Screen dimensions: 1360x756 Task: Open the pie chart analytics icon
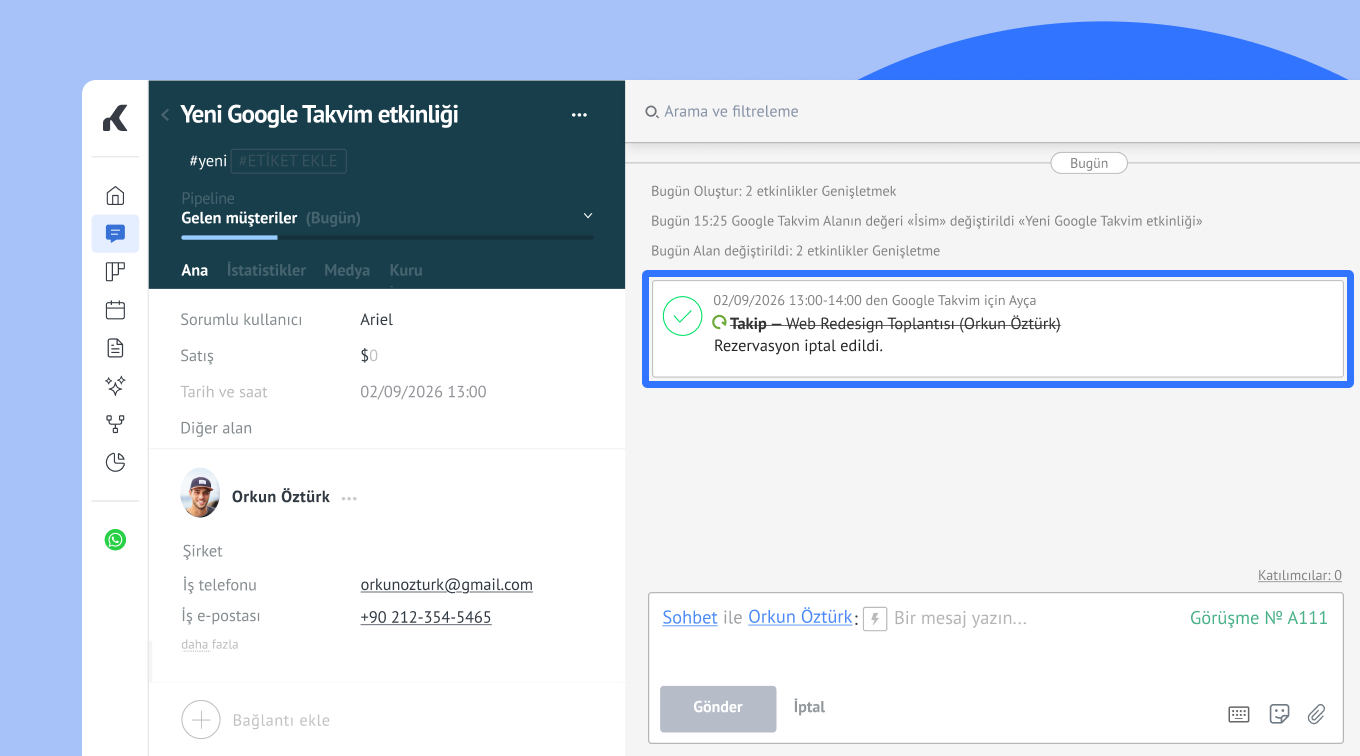(115, 462)
